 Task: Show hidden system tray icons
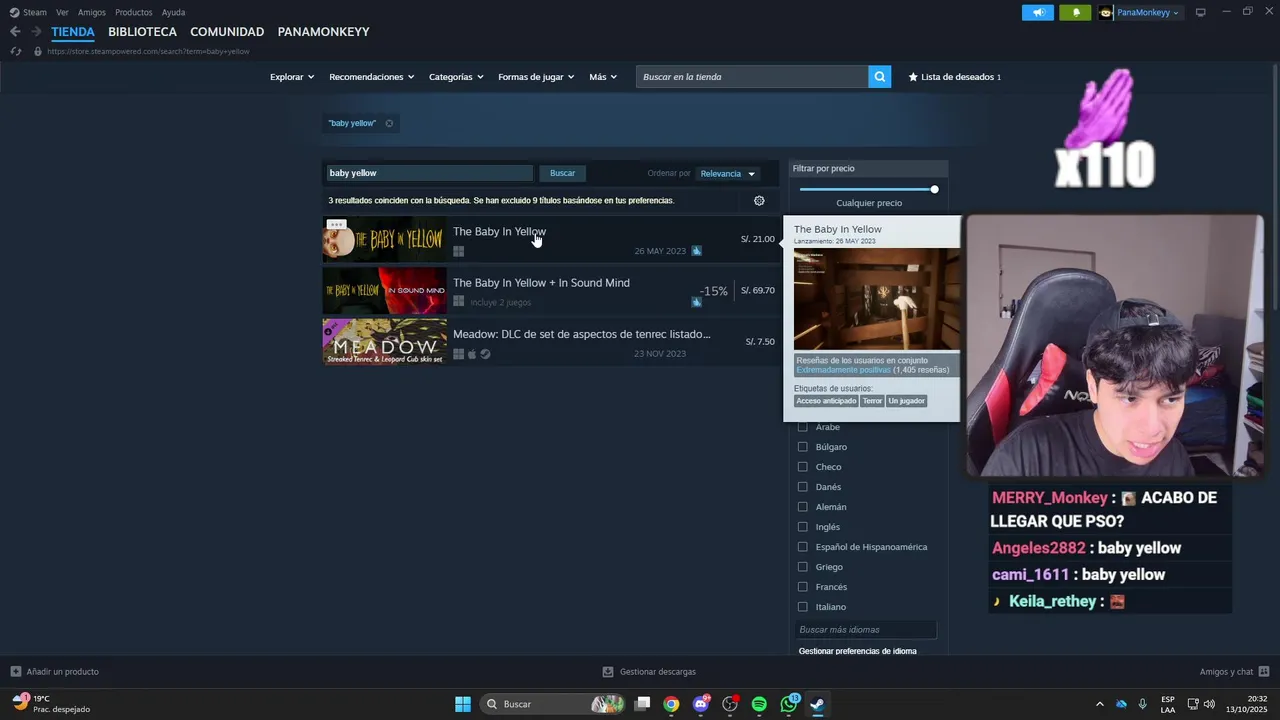(x=1100, y=704)
